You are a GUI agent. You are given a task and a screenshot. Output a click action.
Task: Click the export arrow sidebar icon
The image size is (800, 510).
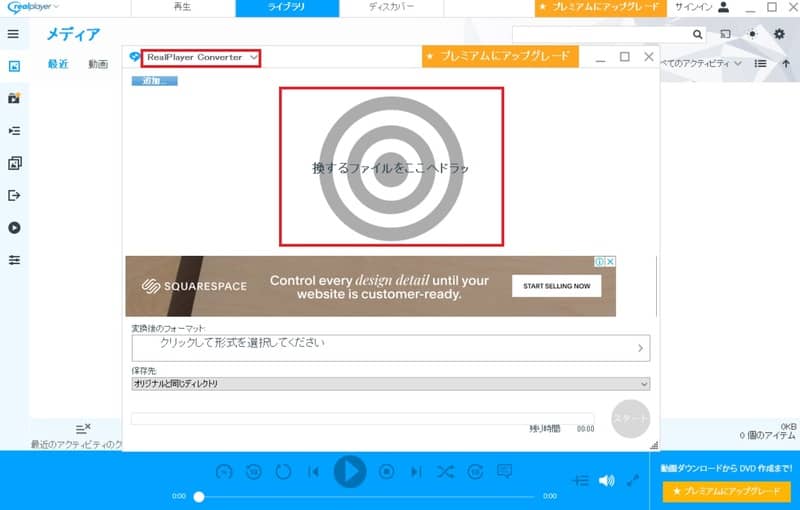(14, 195)
